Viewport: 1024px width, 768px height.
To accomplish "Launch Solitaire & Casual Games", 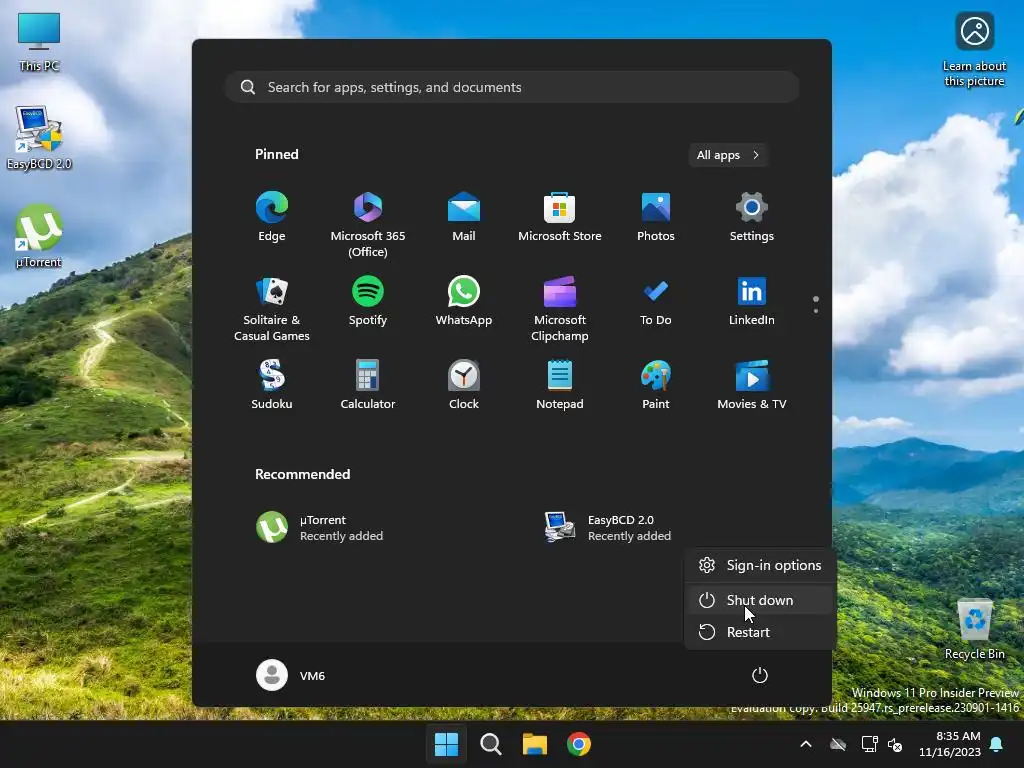I will (x=272, y=309).
